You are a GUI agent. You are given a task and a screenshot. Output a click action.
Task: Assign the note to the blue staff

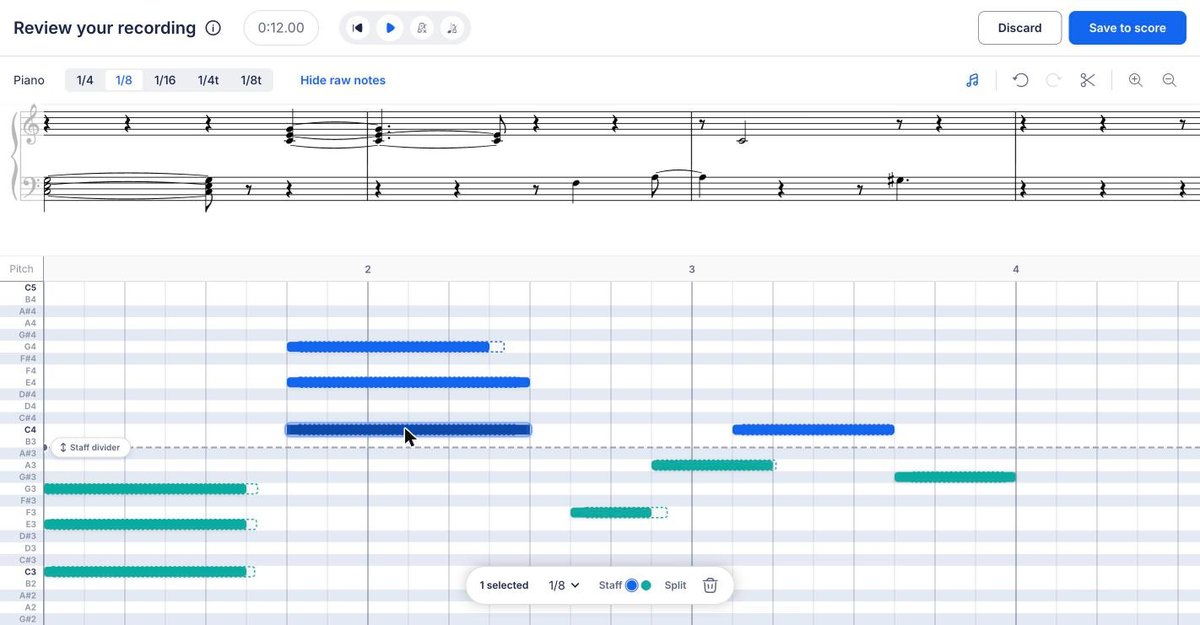click(x=631, y=585)
